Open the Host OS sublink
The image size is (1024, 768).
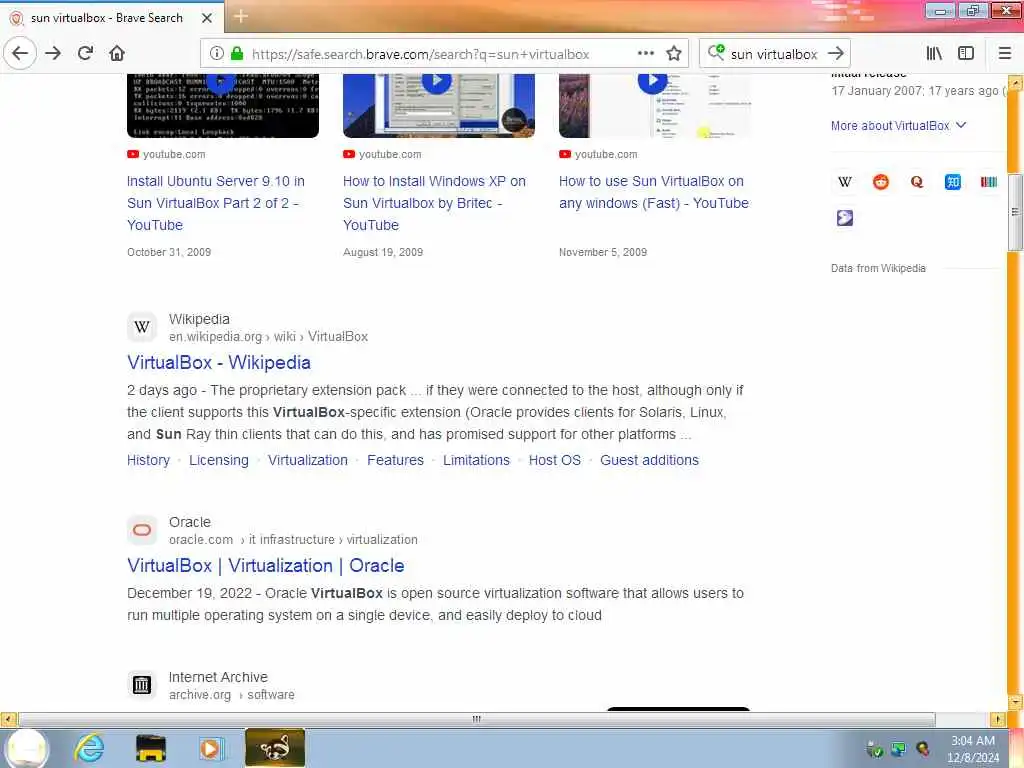coord(554,460)
